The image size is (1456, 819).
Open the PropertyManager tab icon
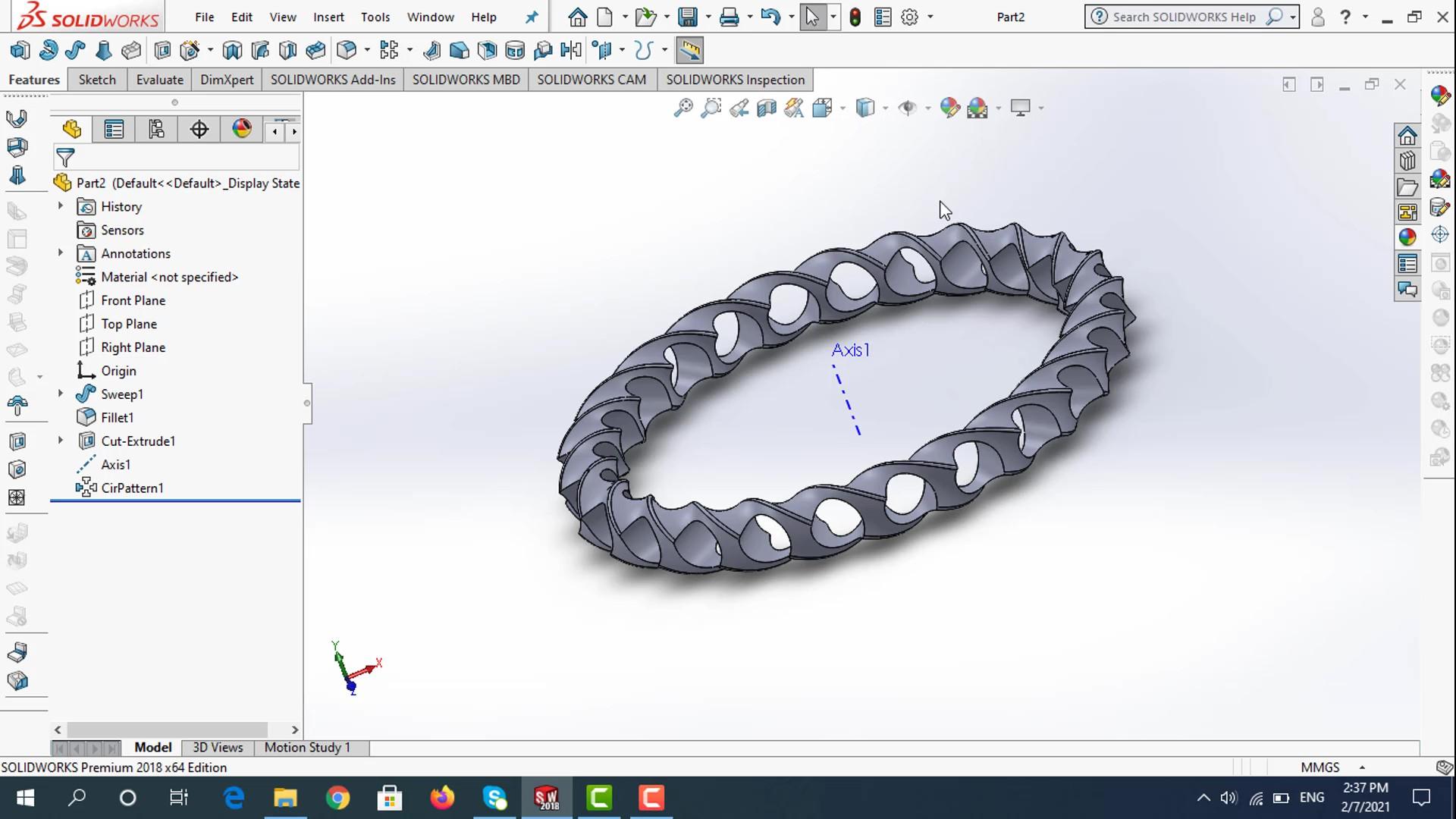[114, 130]
